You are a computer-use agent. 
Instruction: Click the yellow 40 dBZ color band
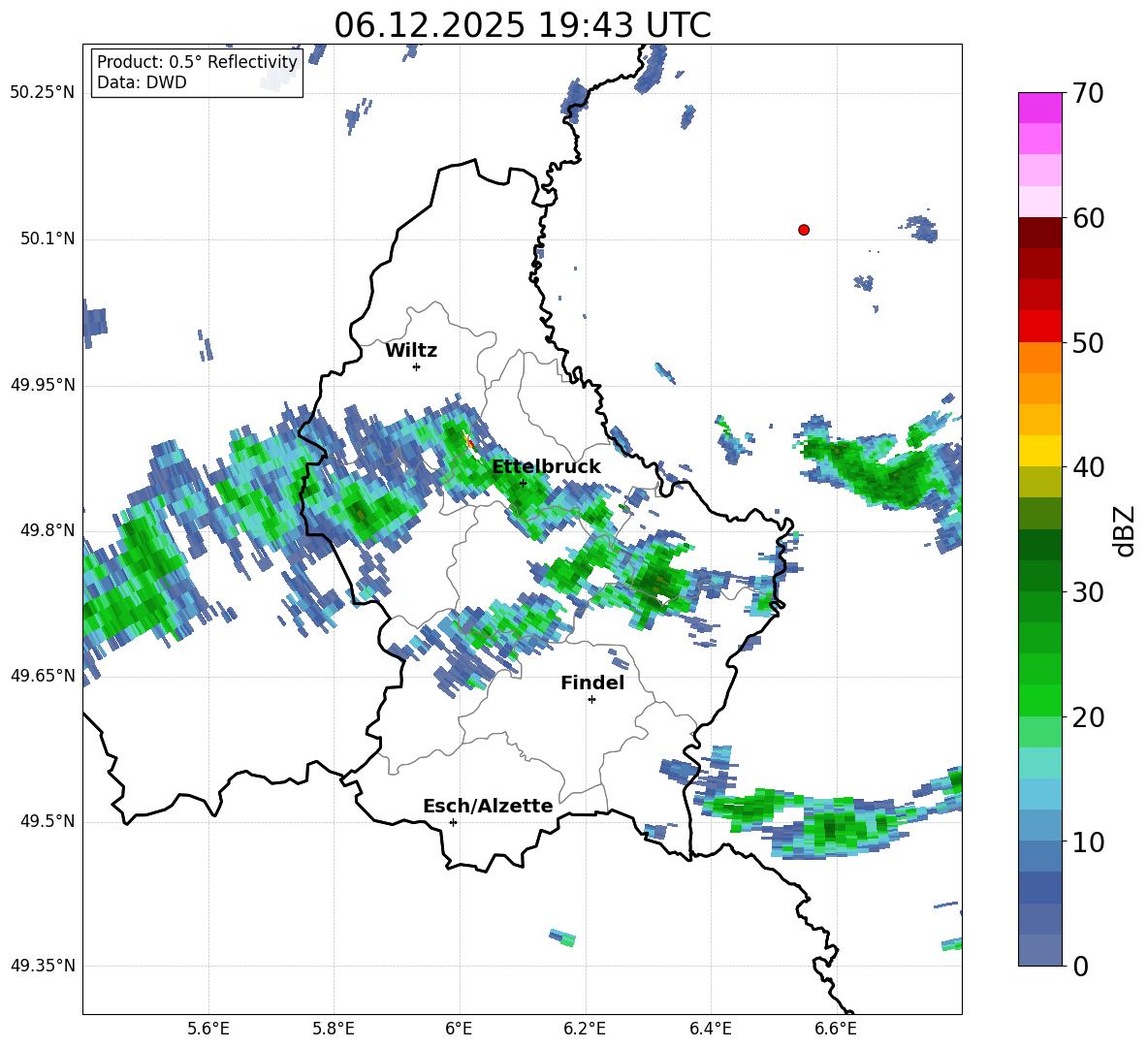click(x=1039, y=451)
